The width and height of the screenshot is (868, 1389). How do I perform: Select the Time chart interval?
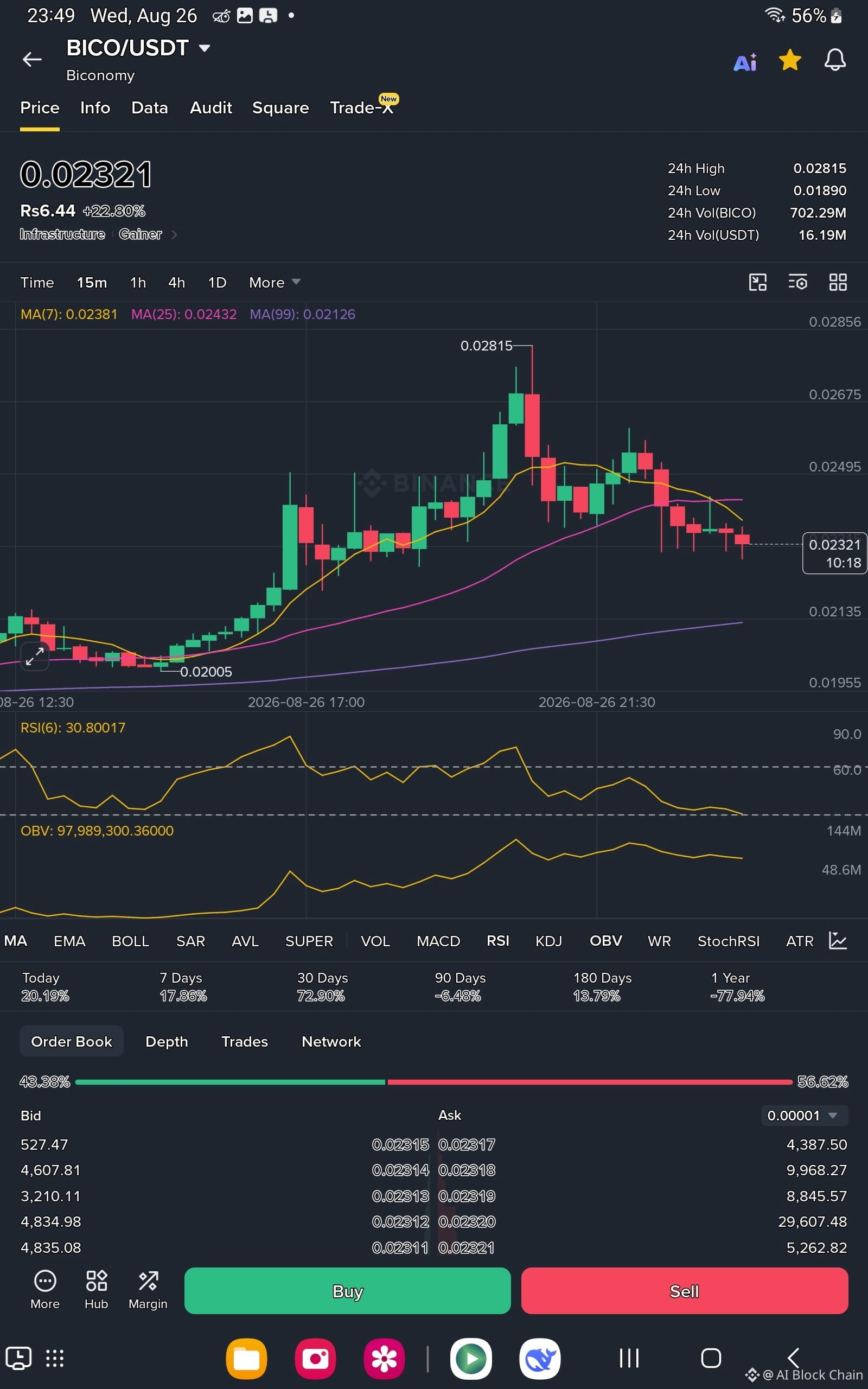pos(37,282)
